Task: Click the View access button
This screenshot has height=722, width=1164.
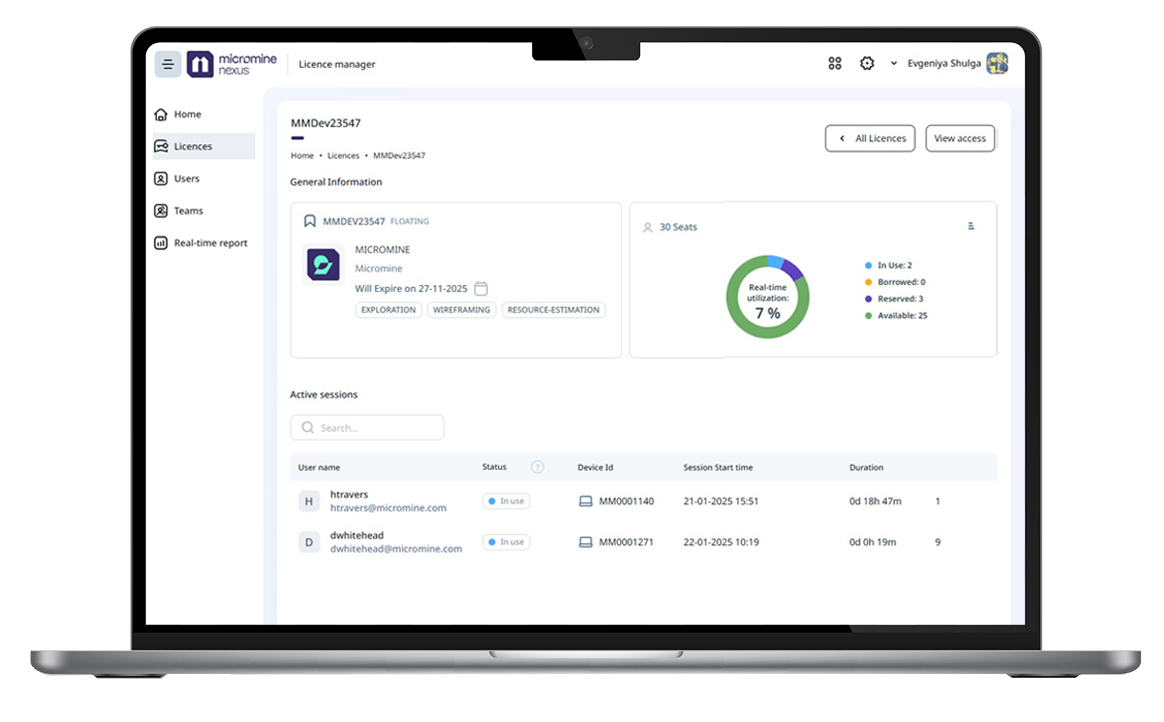Action: [960, 139]
